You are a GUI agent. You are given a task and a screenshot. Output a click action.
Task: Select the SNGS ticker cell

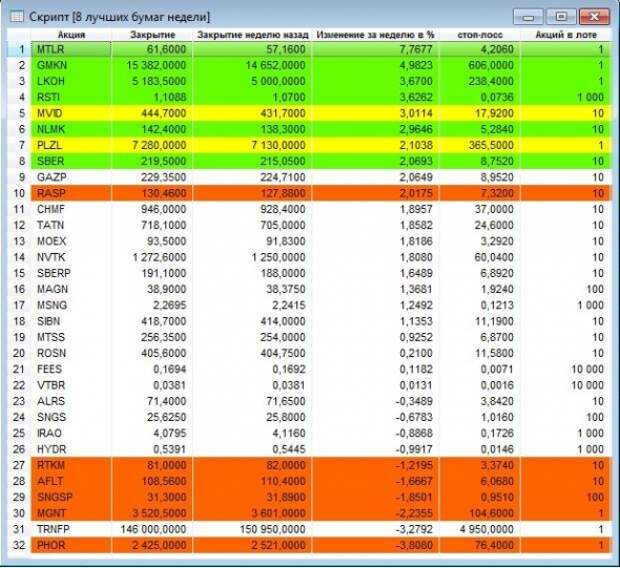point(71,417)
